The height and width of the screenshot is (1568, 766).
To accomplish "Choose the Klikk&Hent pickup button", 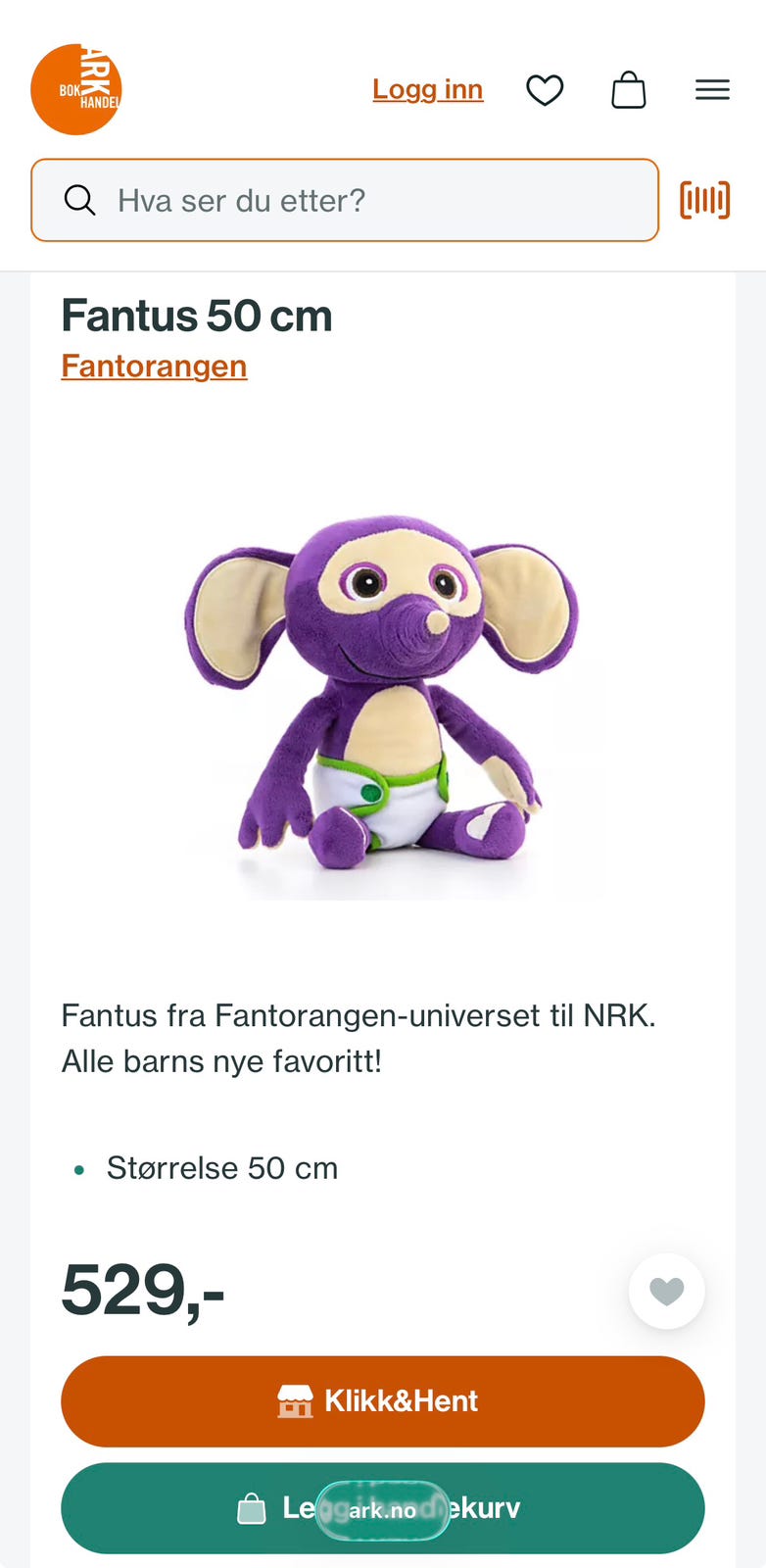I will pos(383,1401).
